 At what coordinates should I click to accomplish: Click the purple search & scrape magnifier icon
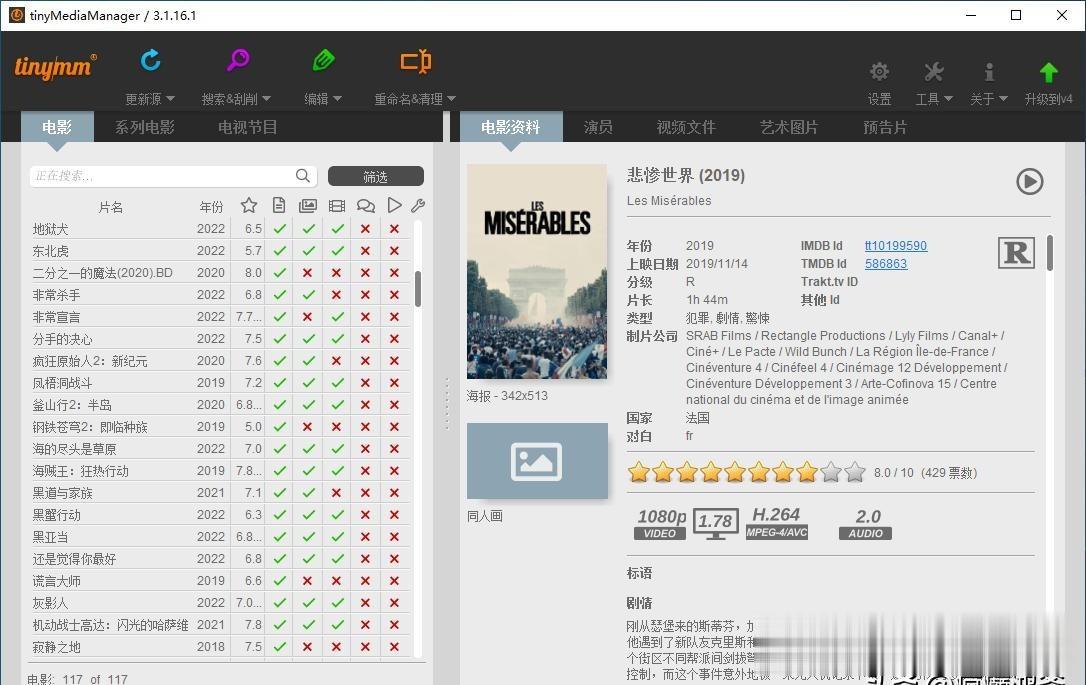(x=238, y=60)
